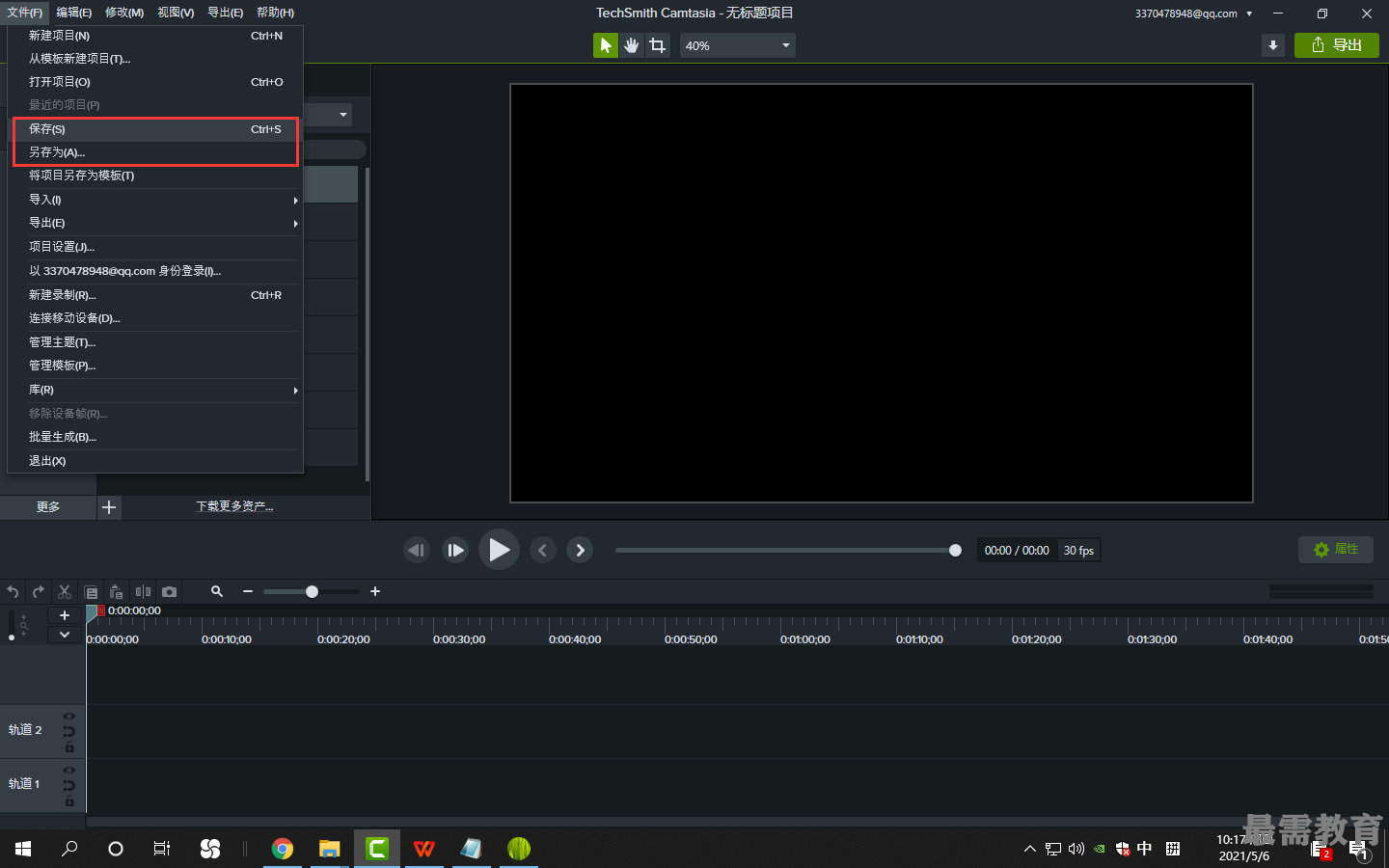Click the plus button beside 更多

tap(109, 507)
